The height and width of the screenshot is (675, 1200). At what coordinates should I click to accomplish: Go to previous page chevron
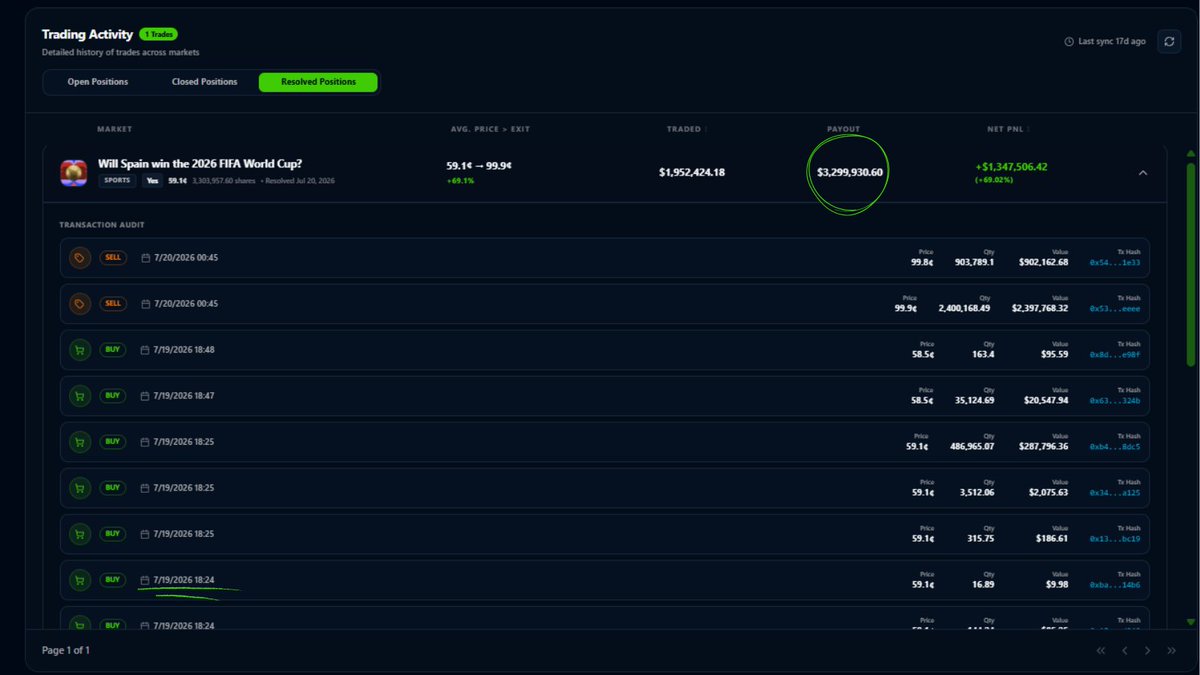(x=1124, y=650)
